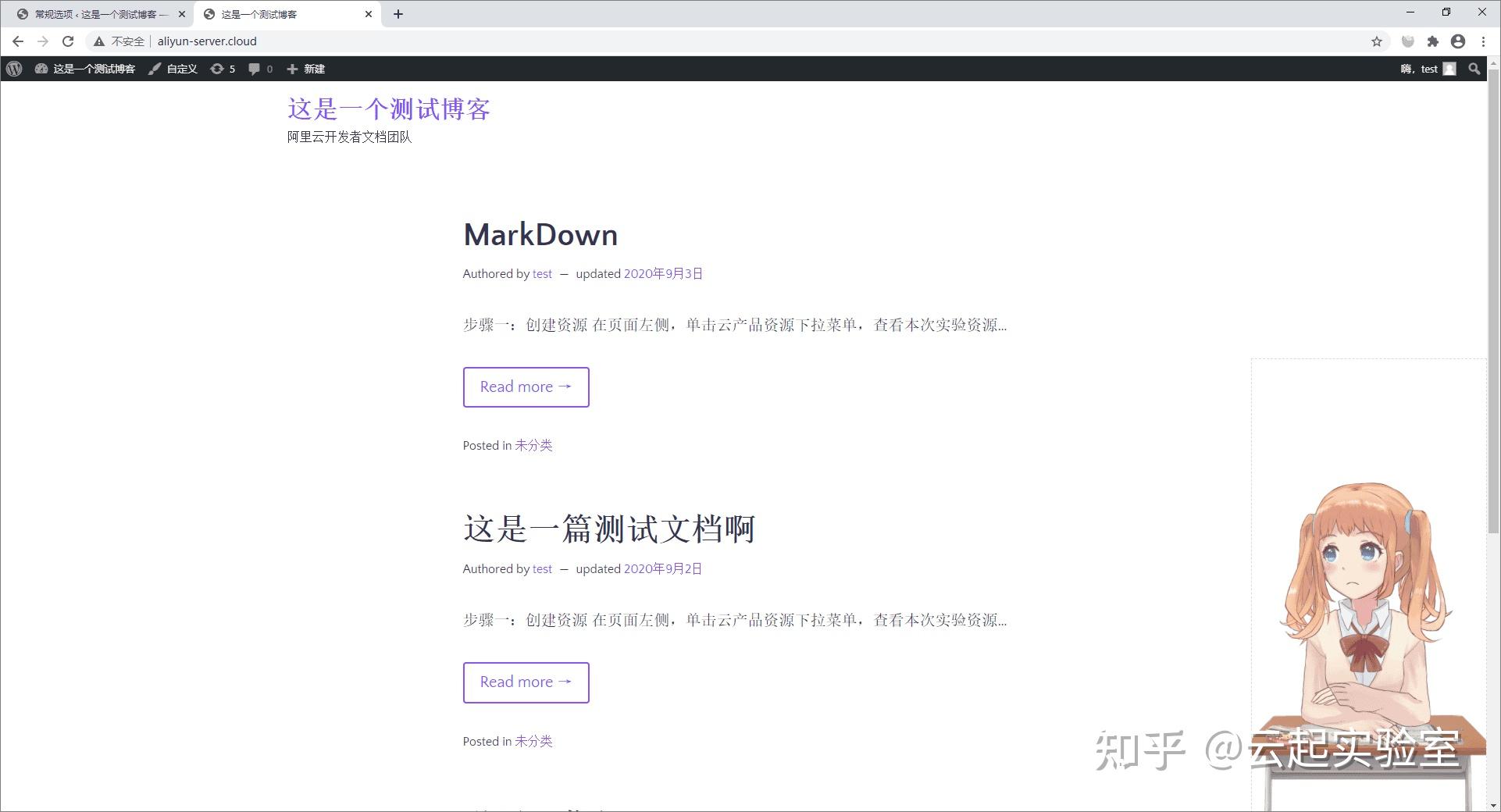Open the 自定义 customize item
Screen dimensions: 1501x812
173,69
